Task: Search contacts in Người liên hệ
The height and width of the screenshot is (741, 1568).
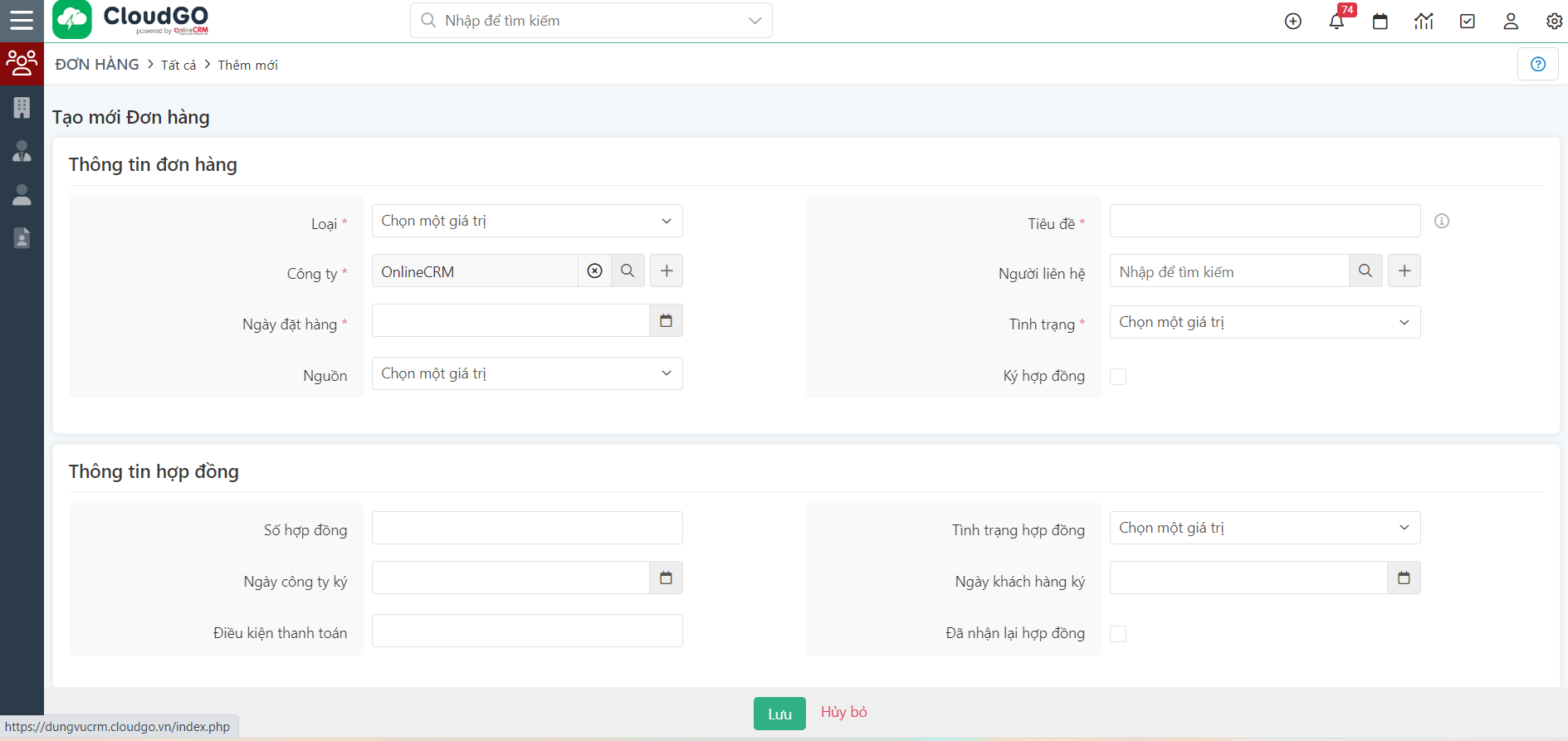Action: pyautogui.click(x=1365, y=271)
